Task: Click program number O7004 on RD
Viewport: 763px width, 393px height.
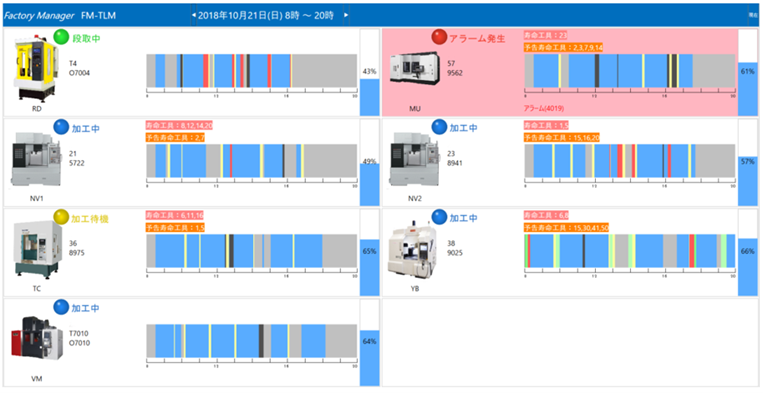Action: point(79,73)
